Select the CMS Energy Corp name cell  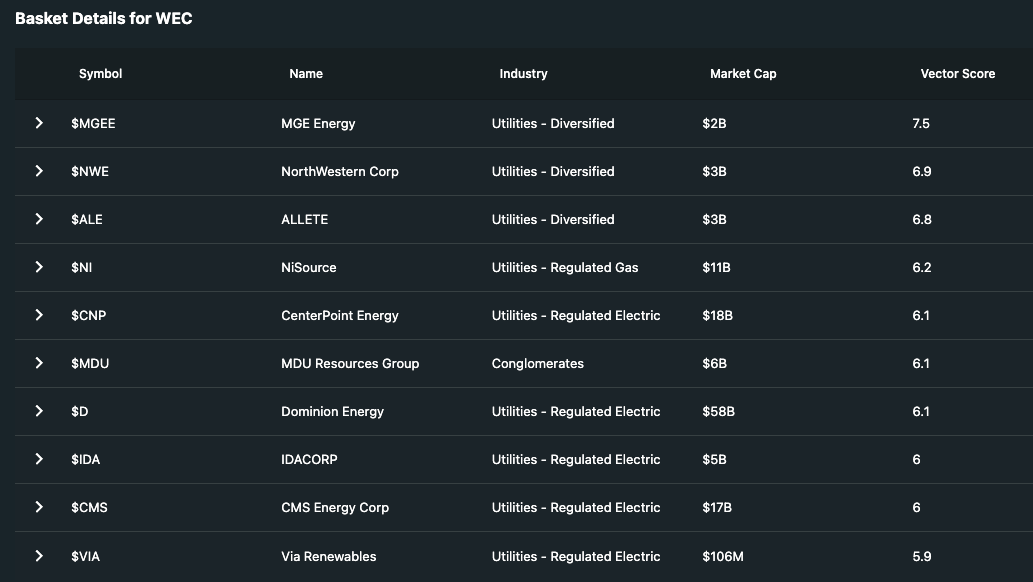point(335,508)
